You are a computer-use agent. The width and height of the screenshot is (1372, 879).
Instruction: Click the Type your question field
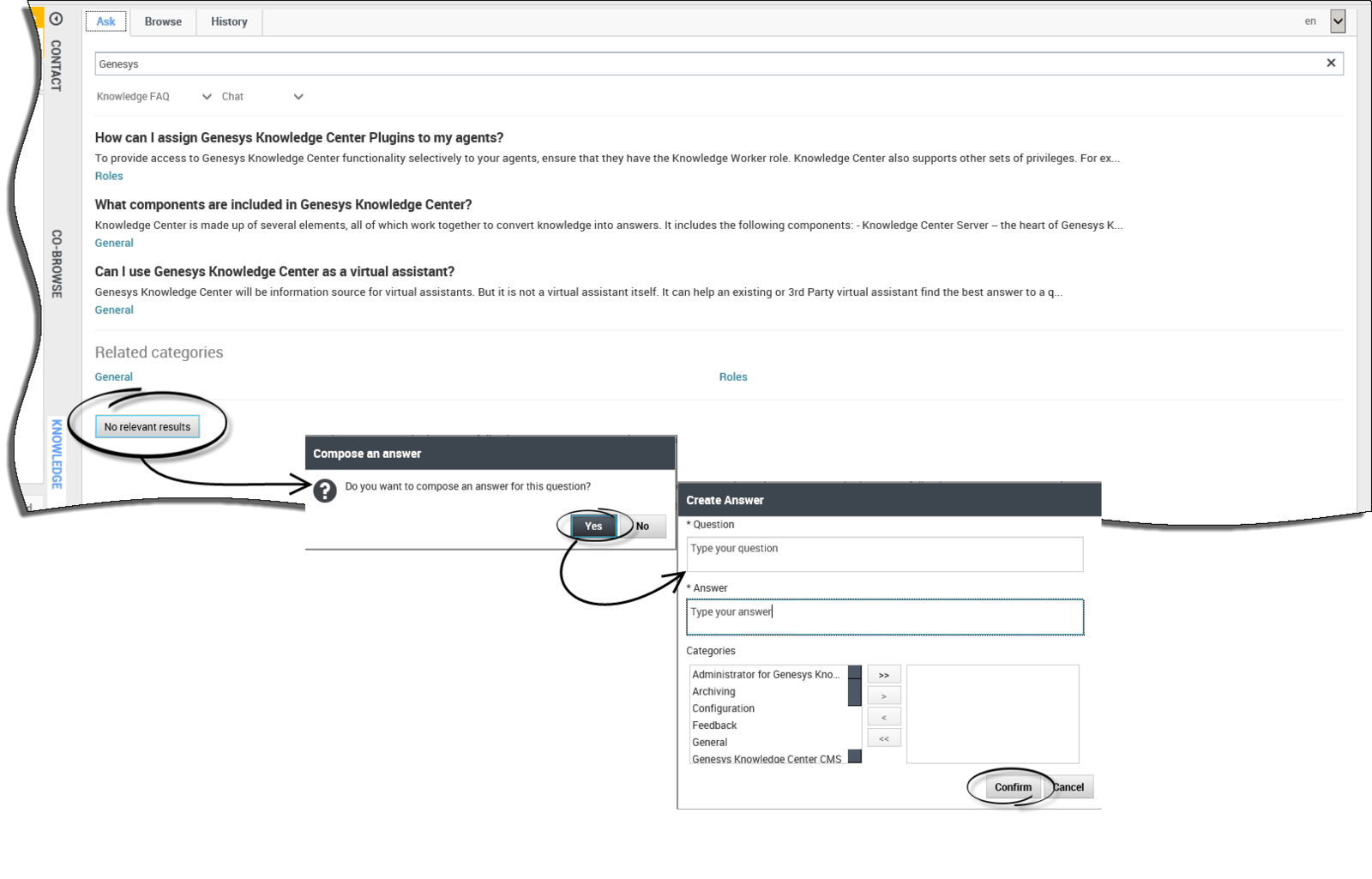(885, 554)
